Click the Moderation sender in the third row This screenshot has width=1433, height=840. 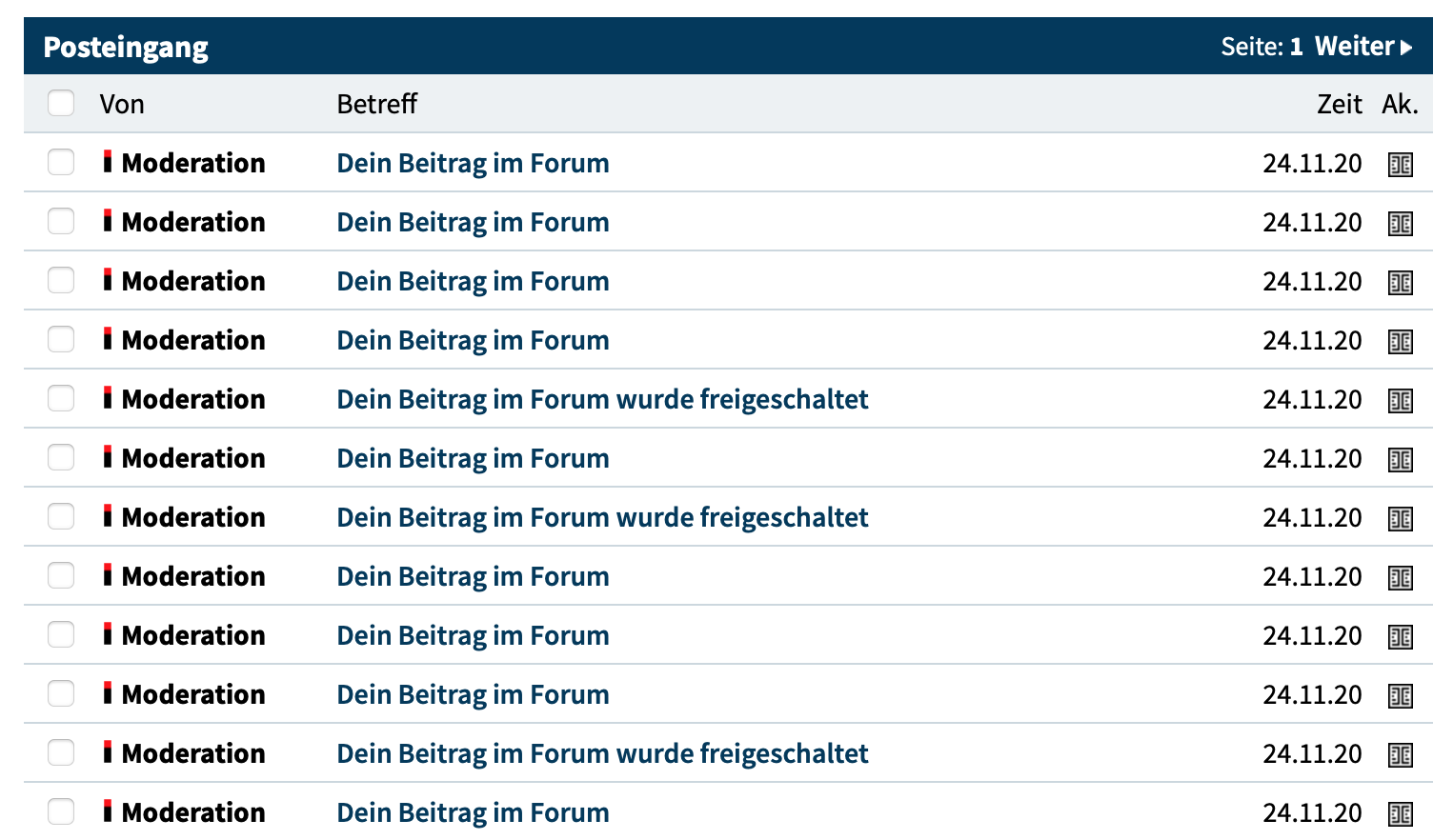click(192, 281)
